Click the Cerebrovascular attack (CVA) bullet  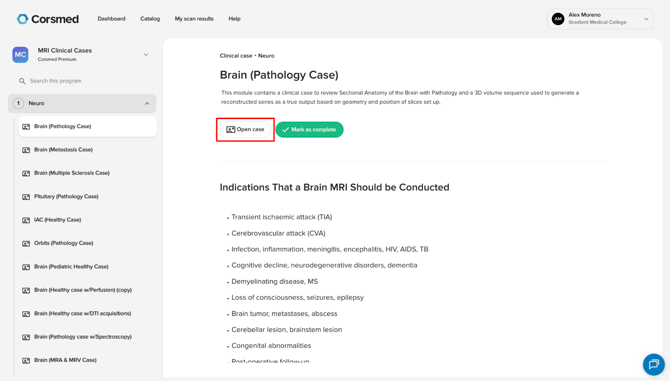278,233
